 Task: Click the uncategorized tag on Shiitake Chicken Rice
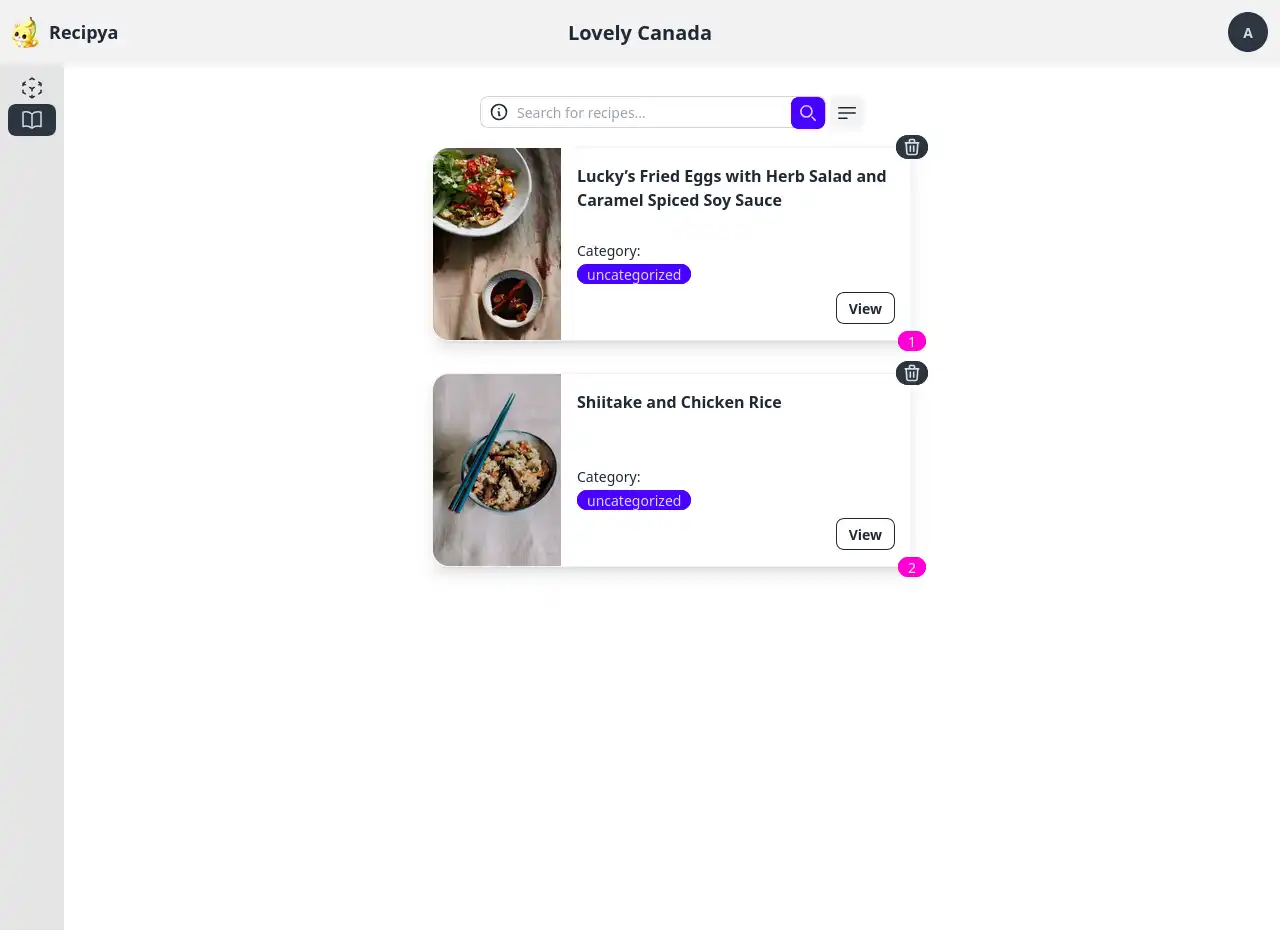[634, 500]
